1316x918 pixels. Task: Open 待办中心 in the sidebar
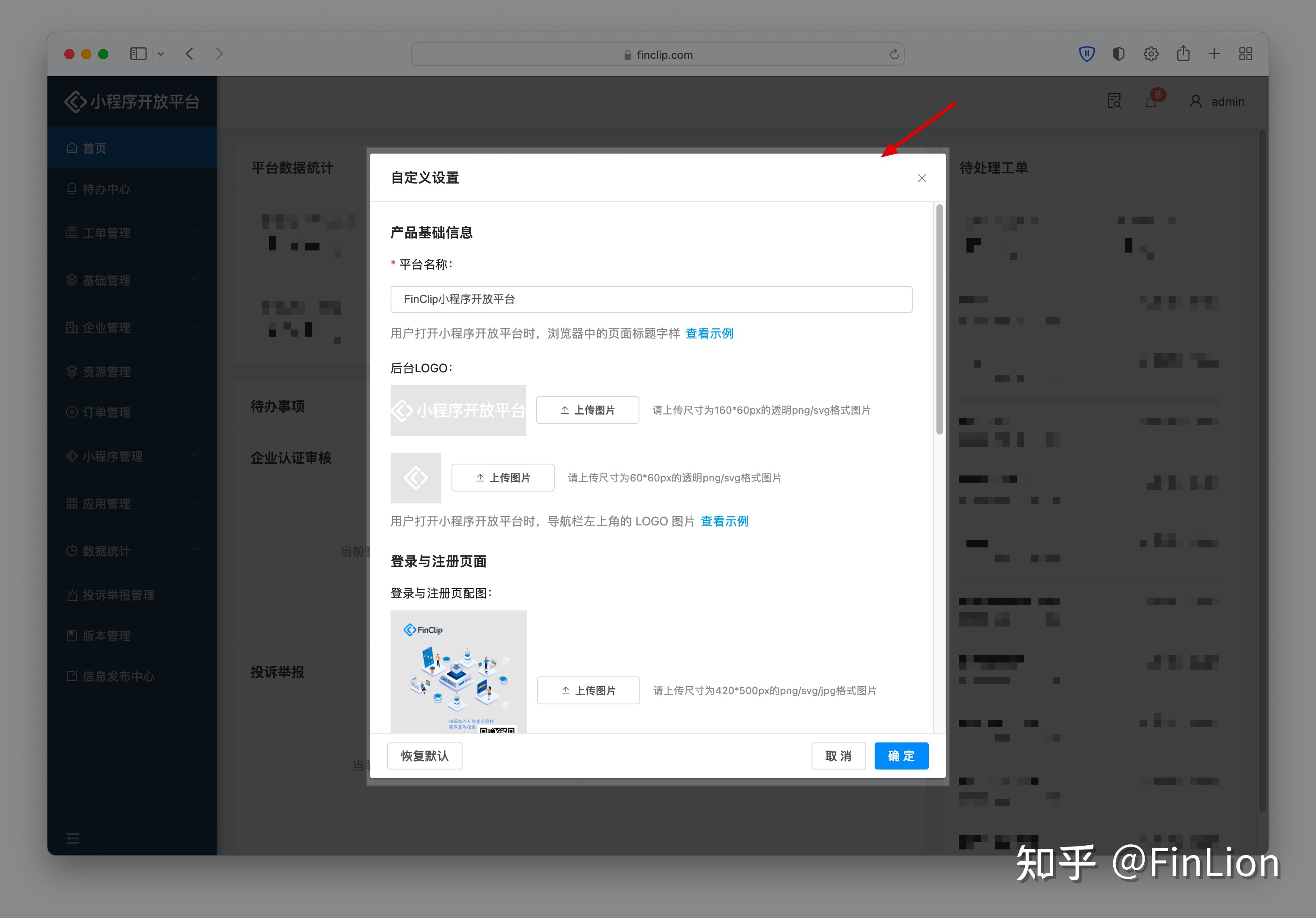[x=132, y=189]
